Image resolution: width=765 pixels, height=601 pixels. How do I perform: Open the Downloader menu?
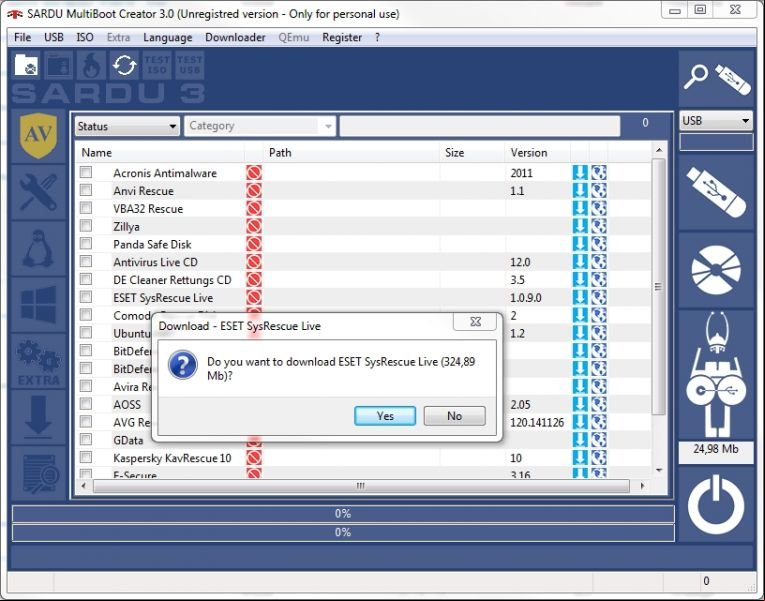pos(235,38)
